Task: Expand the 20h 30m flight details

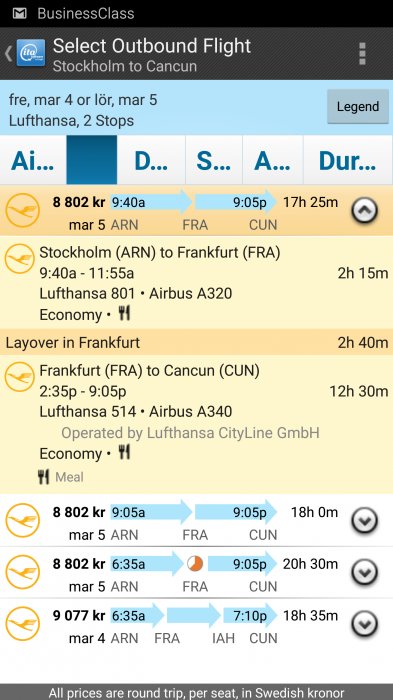Action: pyautogui.click(x=365, y=571)
